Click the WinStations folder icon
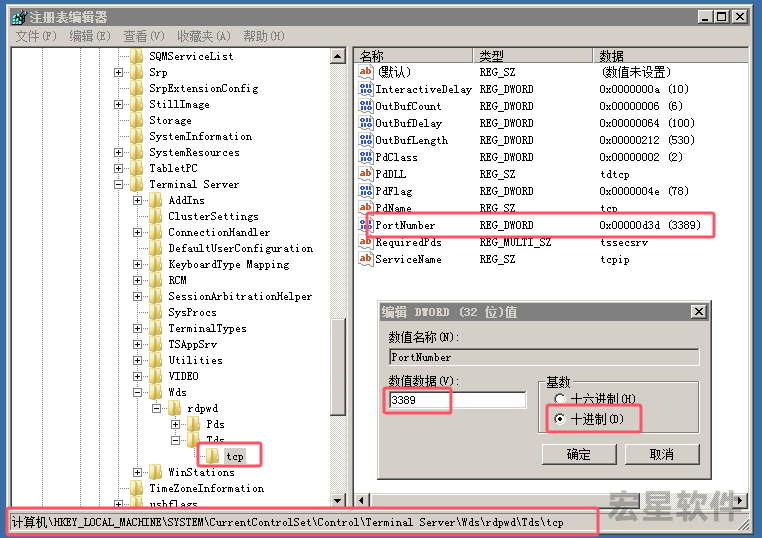 [x=155, y=472]
